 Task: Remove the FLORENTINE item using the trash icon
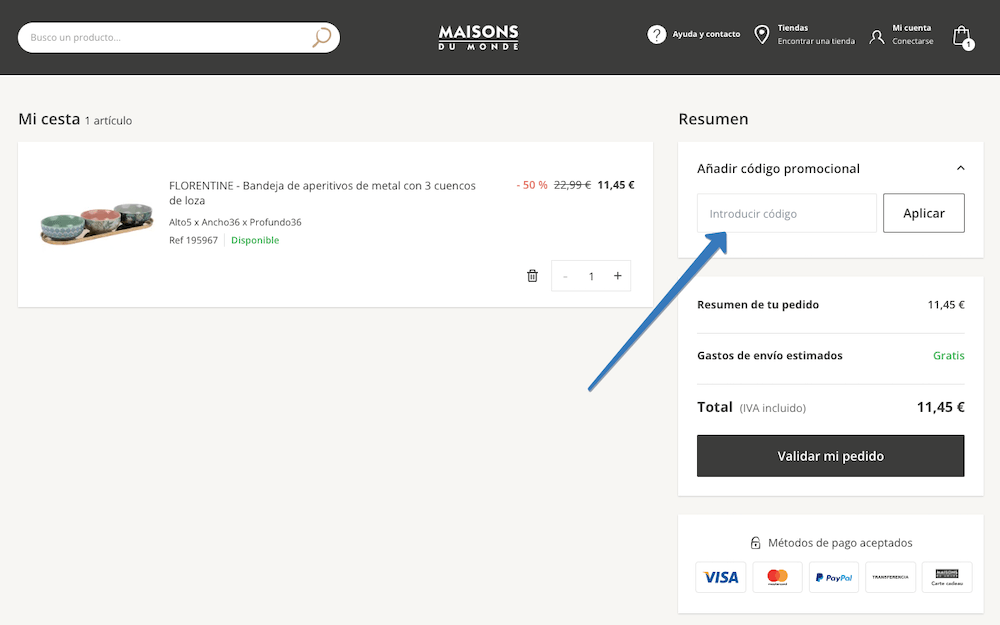(x=532, y=275)
